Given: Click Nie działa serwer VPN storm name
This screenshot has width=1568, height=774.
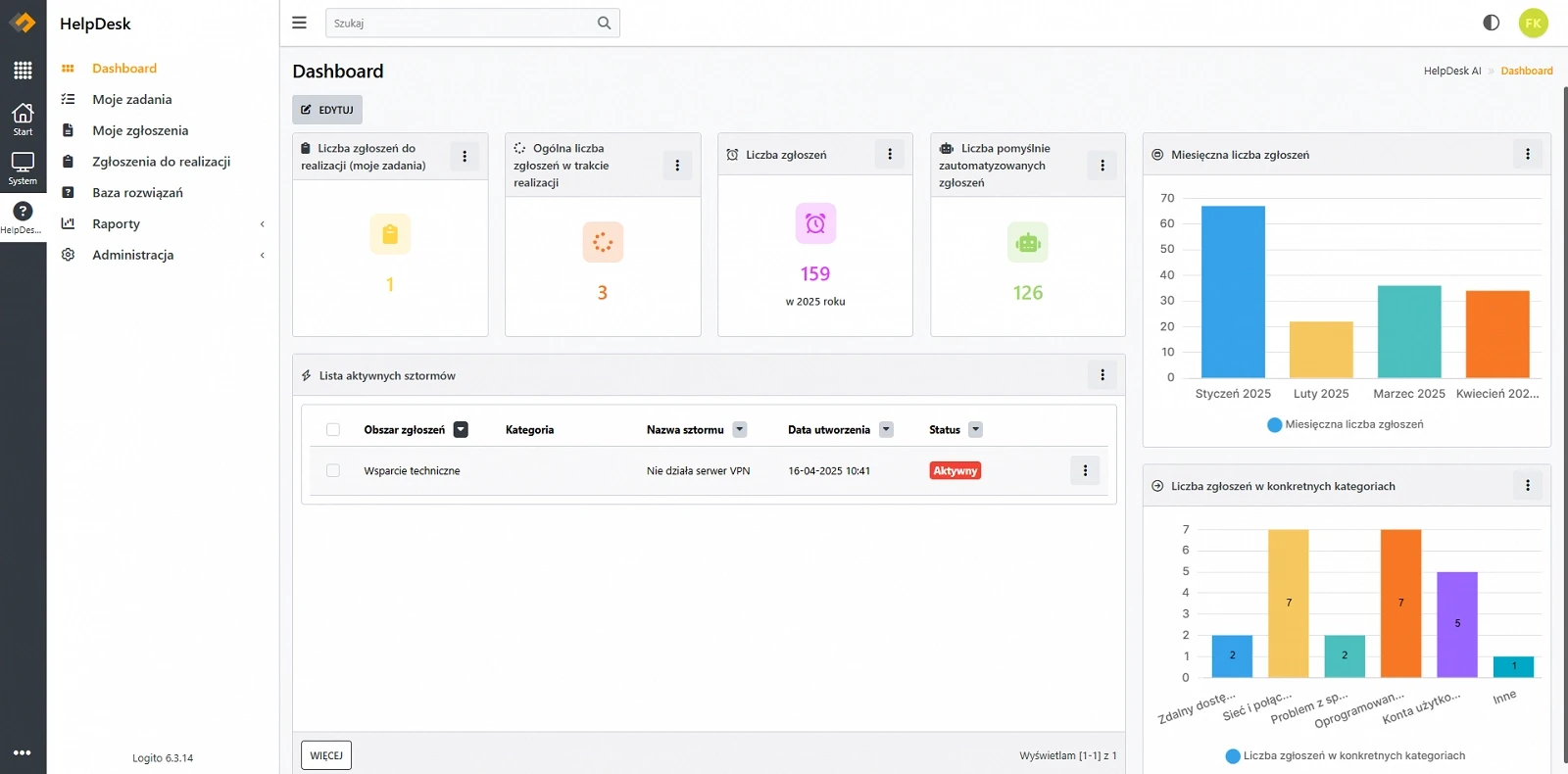Looking at the screenshot, I should click(x=698, y=470).
